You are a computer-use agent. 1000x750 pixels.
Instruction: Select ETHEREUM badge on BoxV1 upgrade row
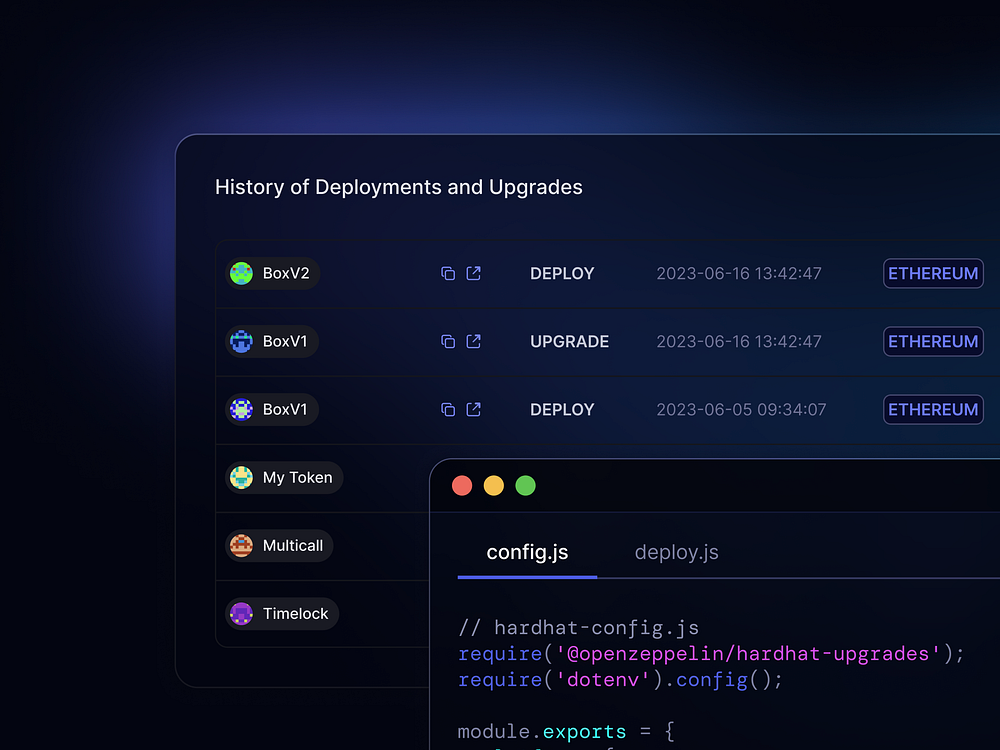click(x=933, y=341)
